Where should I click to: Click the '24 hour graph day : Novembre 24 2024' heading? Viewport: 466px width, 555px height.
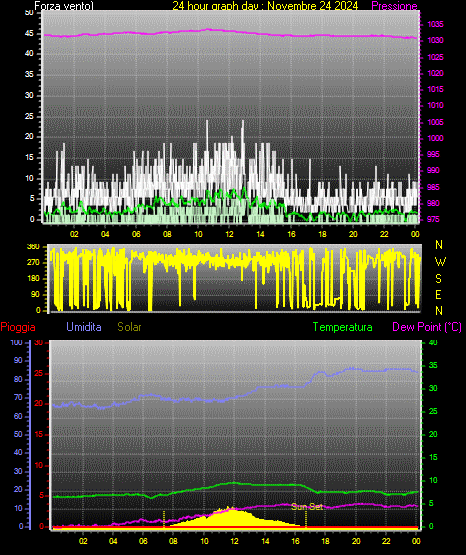(265, 6)
